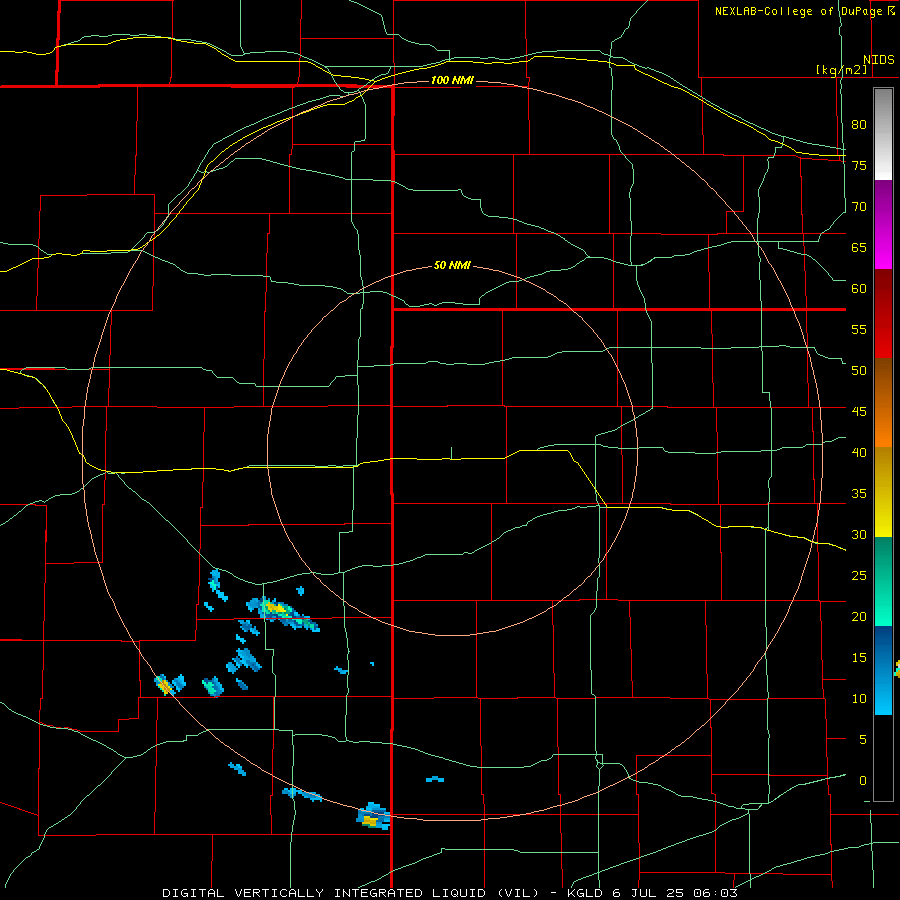This screenshot has width=900, height=900.
Task: Select the 100 NMI range ring label
Action: [452, 80]
